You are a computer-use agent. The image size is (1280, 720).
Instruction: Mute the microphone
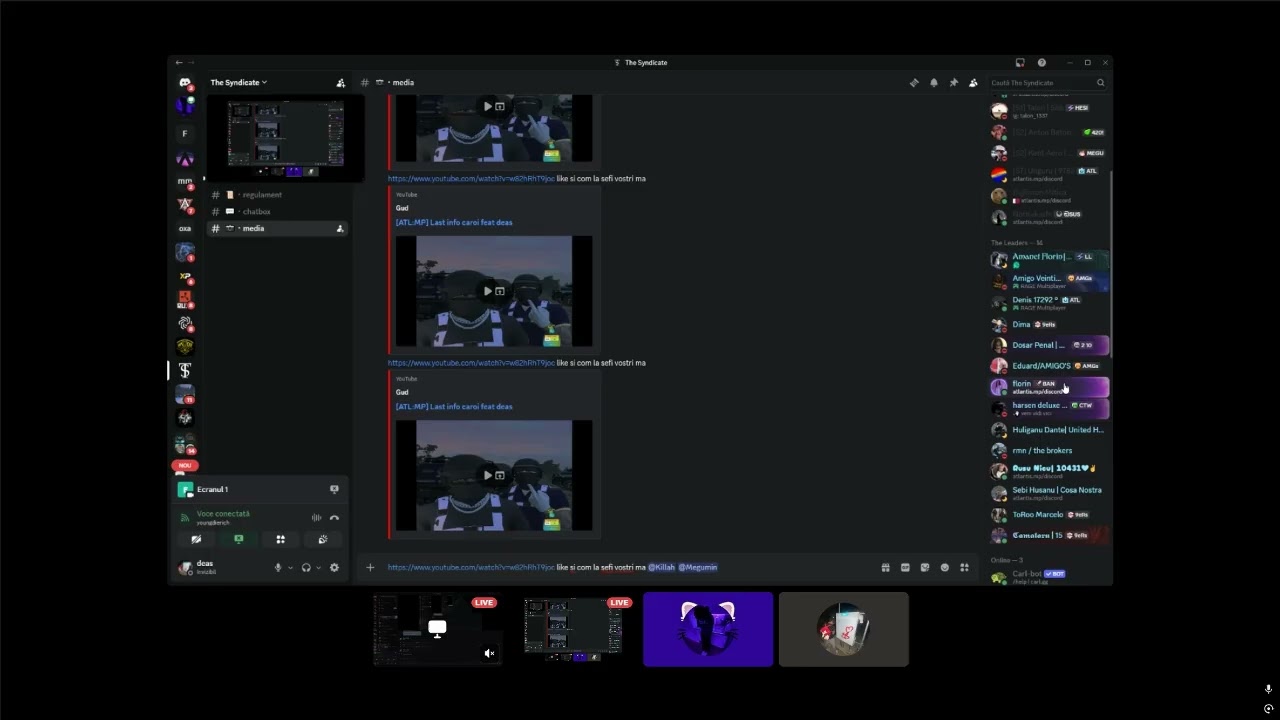(278, 567)
